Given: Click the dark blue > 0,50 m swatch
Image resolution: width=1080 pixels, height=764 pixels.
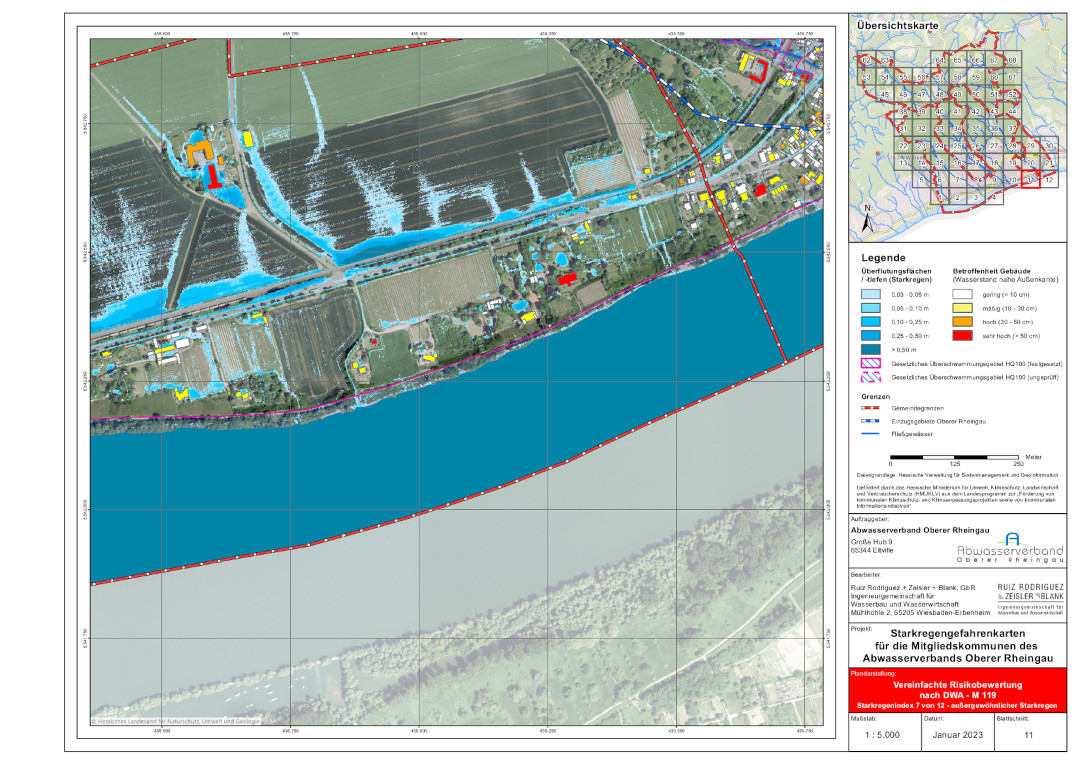Looking at the screenshot, I should 874,351.
